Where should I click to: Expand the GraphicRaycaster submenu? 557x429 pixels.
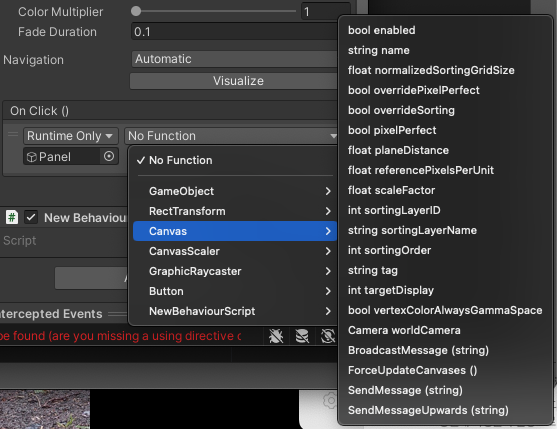point(235,271)
